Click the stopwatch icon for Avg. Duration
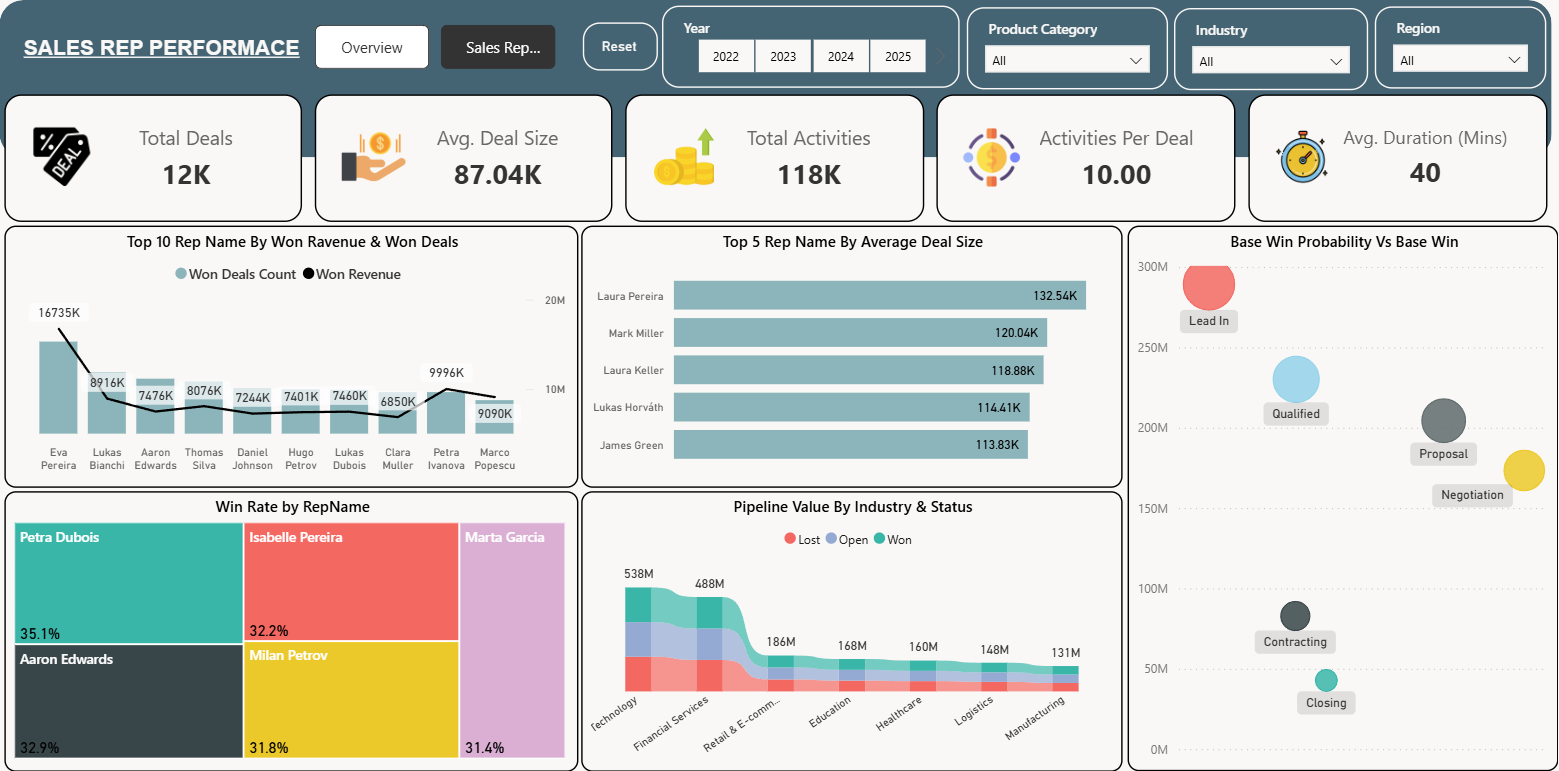Image resolution: width=1559 pixels, height=771 pixels. (x=1302, y=157)
